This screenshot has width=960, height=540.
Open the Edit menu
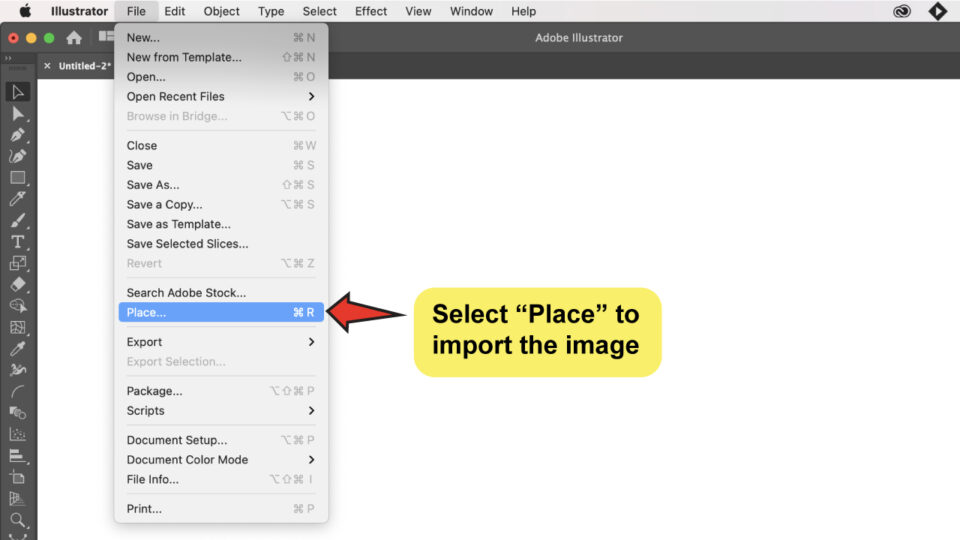pos(174,11)
